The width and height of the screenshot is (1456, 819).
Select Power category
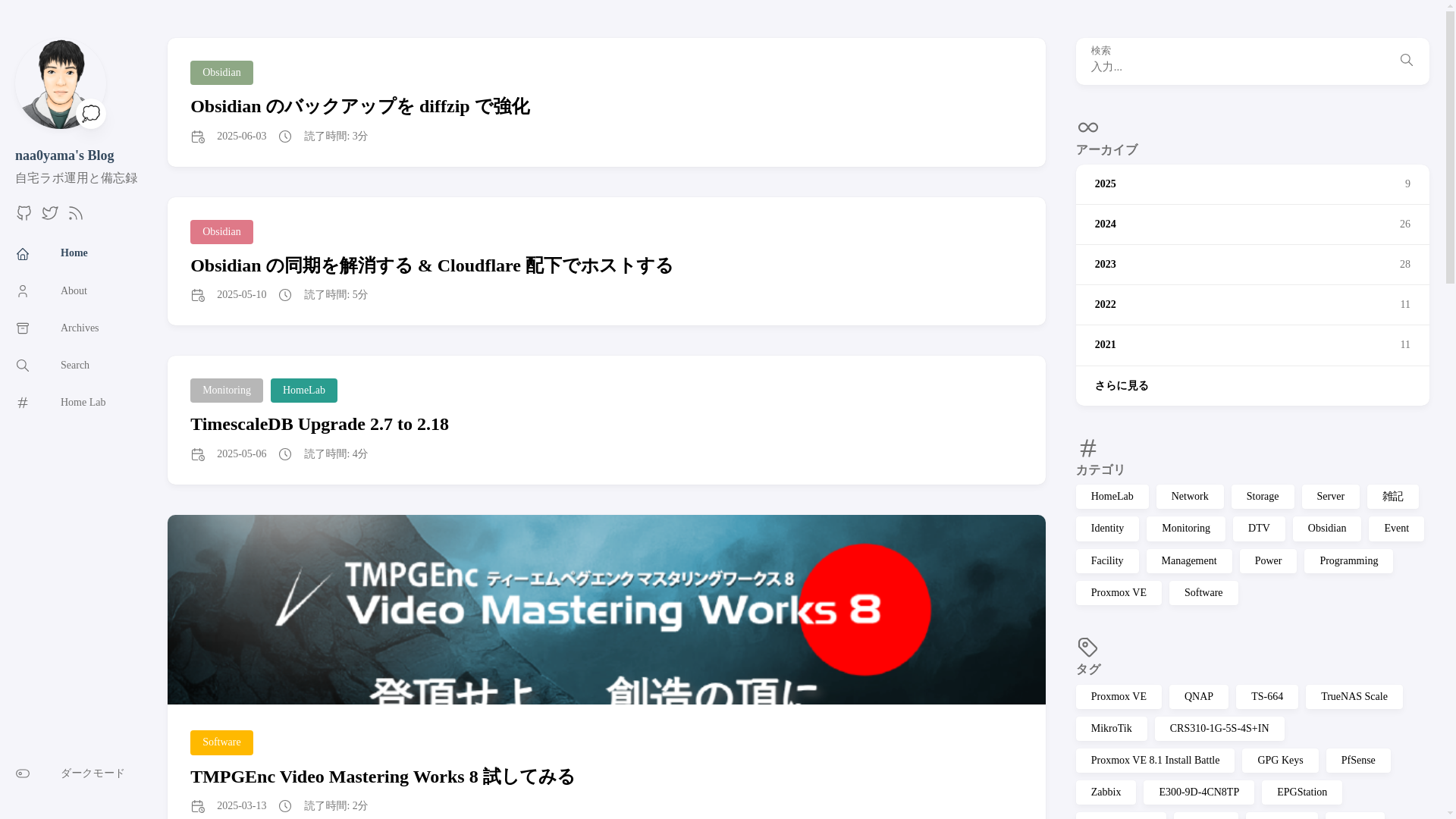[x=1268, y=561]
